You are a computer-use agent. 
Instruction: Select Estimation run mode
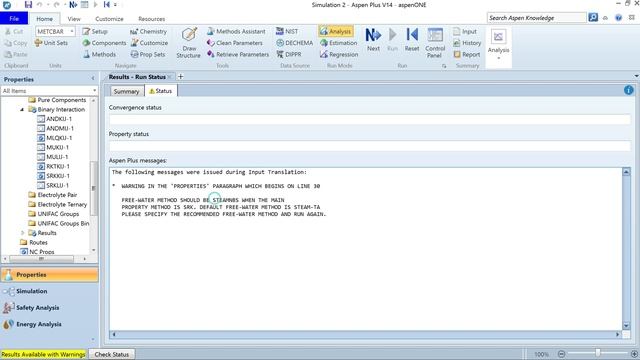pyautogui.click(x=338, y=43)
